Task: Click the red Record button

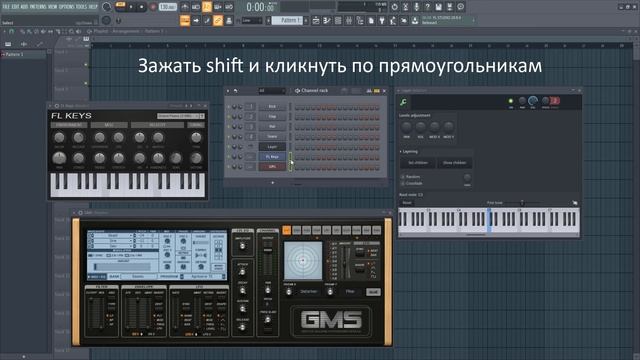Action: pyautogui.click(x=153, y=7)
